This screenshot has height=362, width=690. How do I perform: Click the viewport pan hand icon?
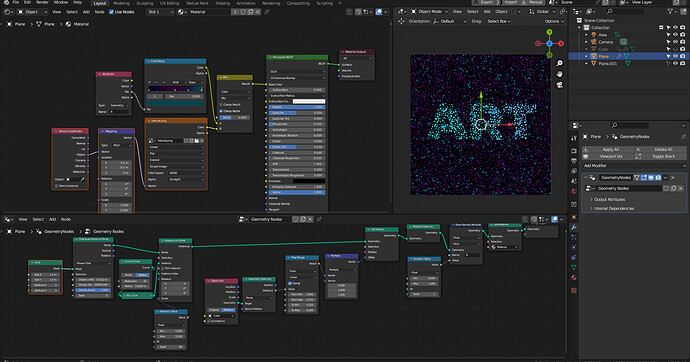click(x=559, y=74)
